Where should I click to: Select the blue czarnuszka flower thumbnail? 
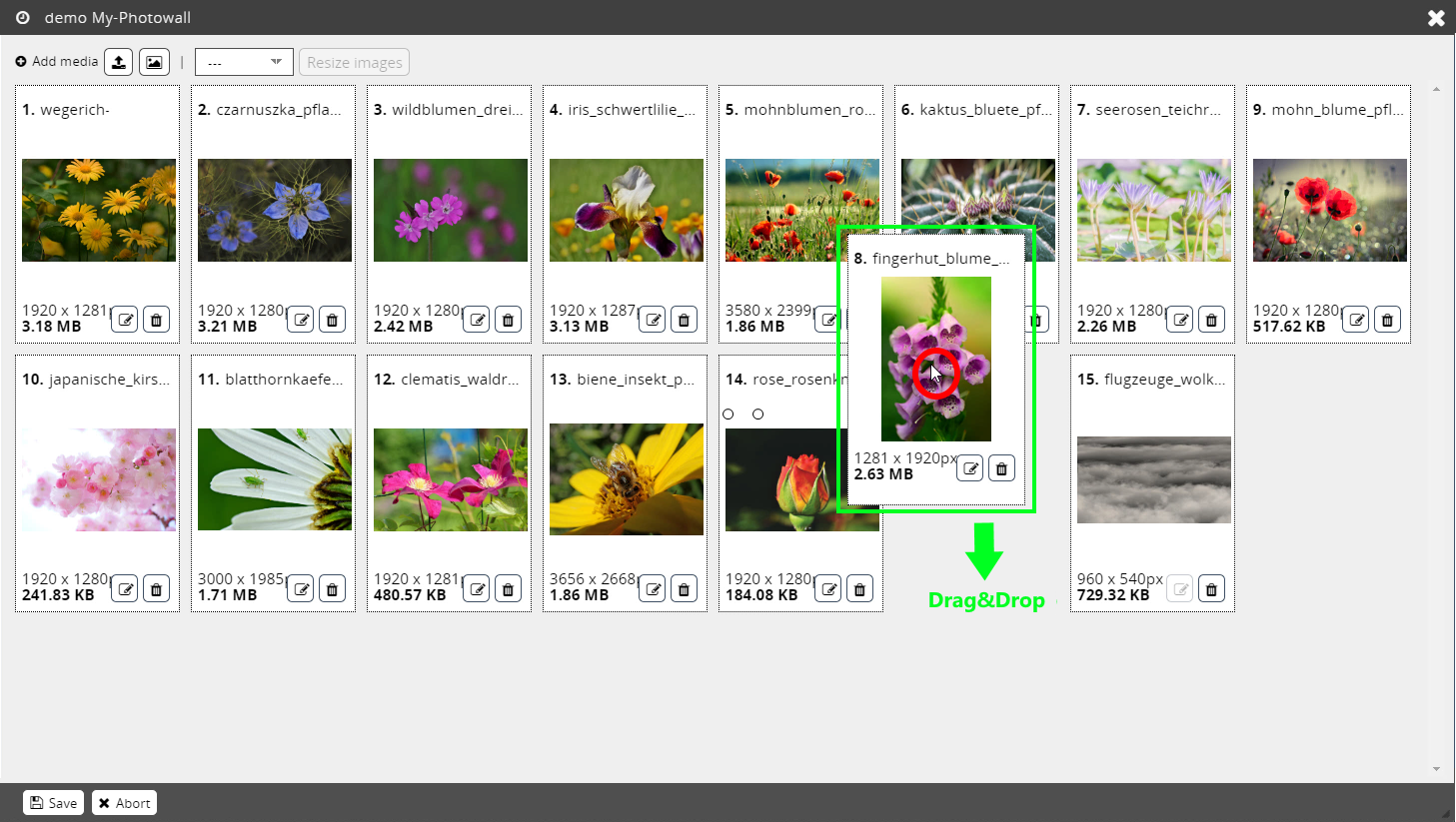tap(275, 210)
